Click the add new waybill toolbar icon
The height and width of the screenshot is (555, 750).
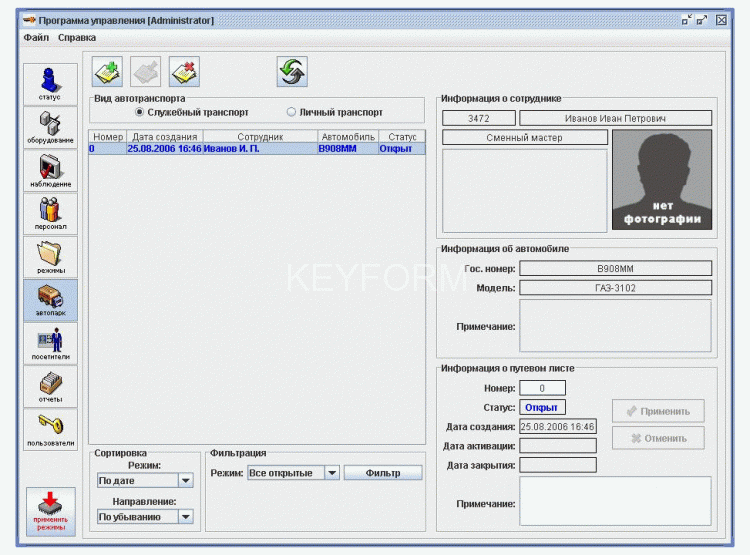tap(107, 72)
